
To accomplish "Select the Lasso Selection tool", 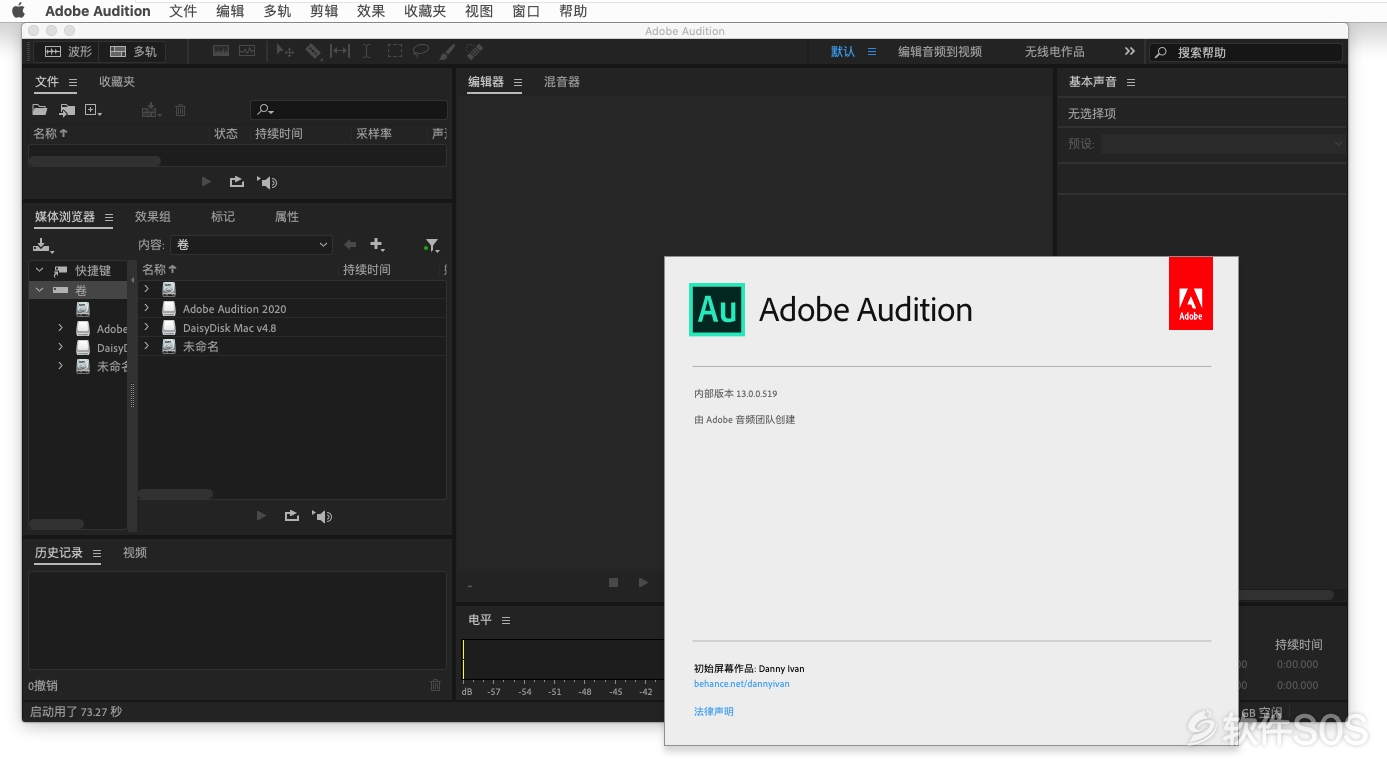I will pos(421,51).
